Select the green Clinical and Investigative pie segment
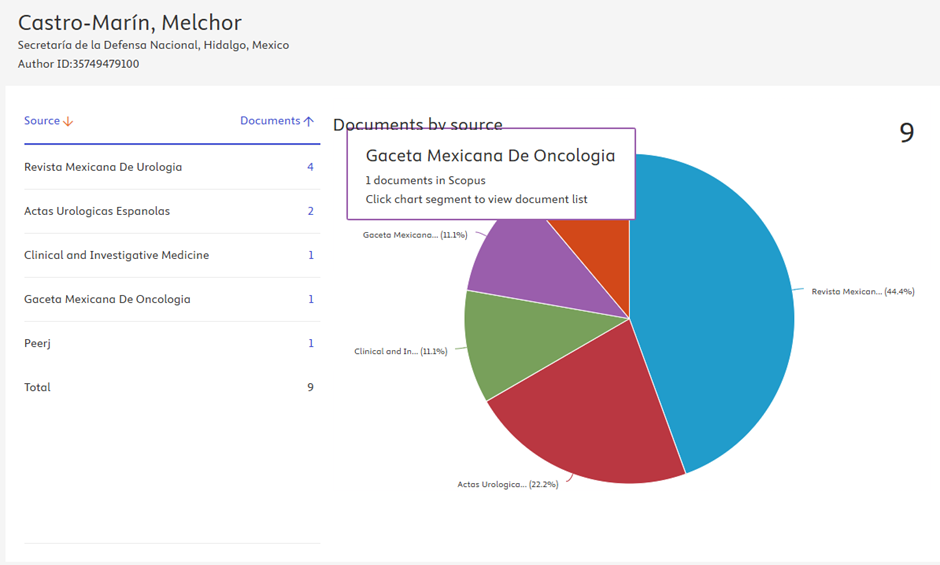The image size is (940, 565). (x=510, y=345)
